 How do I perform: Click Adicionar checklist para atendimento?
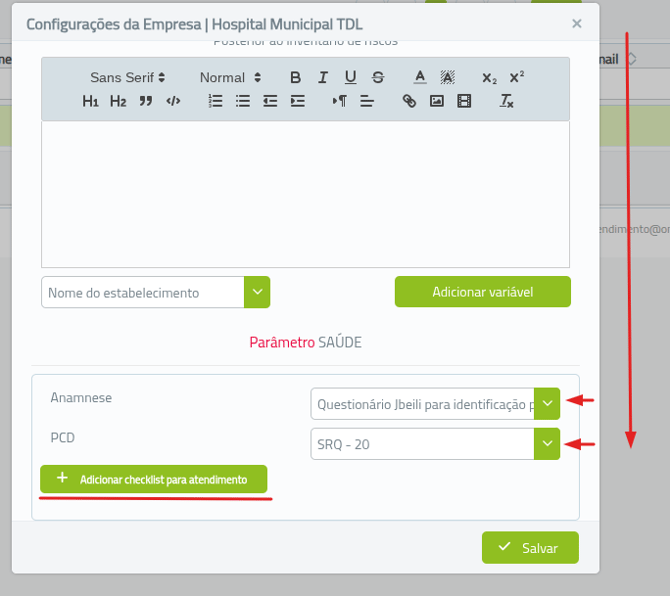(x=153, y=479)
